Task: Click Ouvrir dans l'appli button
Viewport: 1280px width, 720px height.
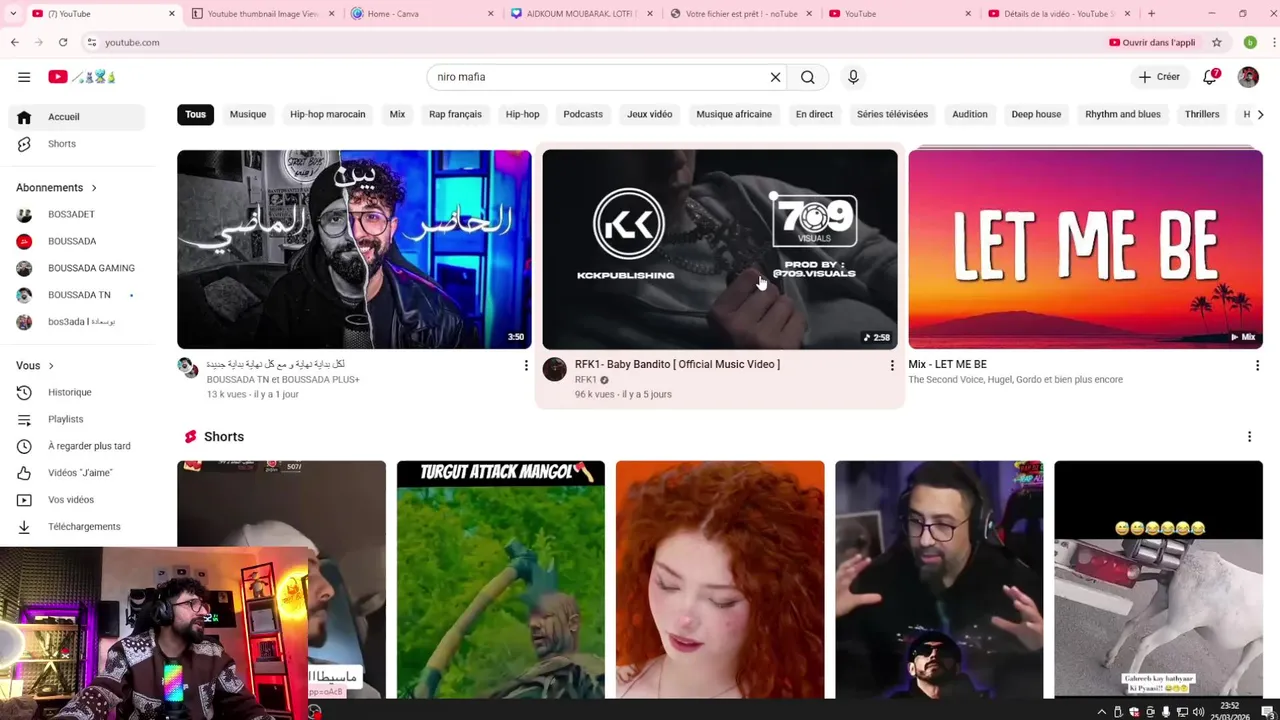Action: coord(1152,42)
